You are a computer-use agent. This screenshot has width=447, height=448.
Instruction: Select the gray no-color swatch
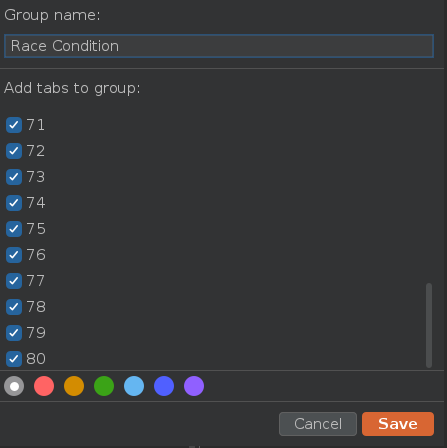14,386
